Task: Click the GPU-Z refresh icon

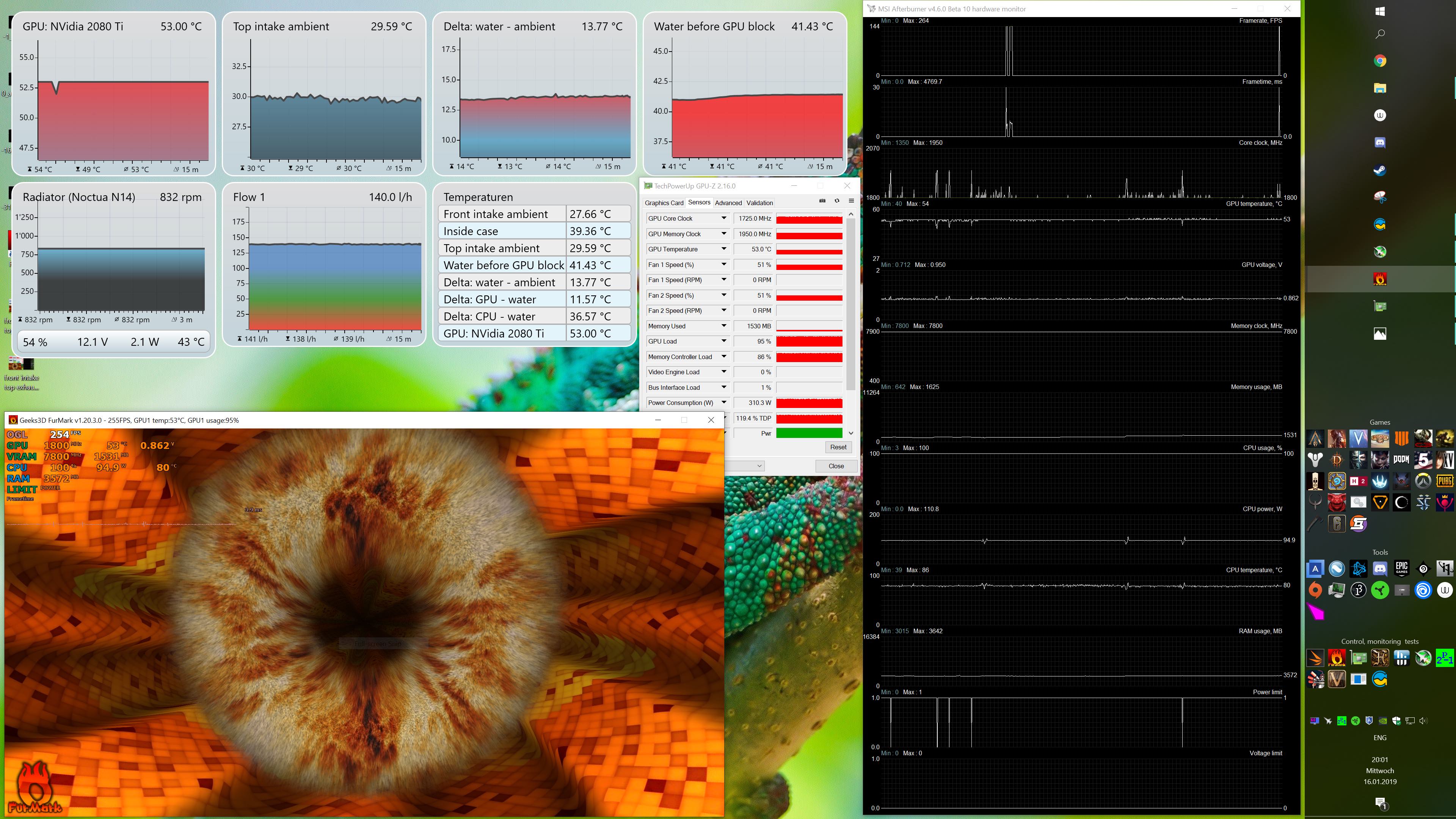Action: pyautogui.click(x=837, y=201)
